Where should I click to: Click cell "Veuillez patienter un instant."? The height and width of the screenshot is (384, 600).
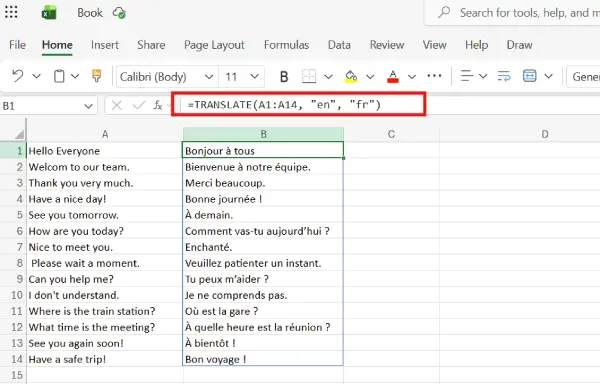[263, 263]
